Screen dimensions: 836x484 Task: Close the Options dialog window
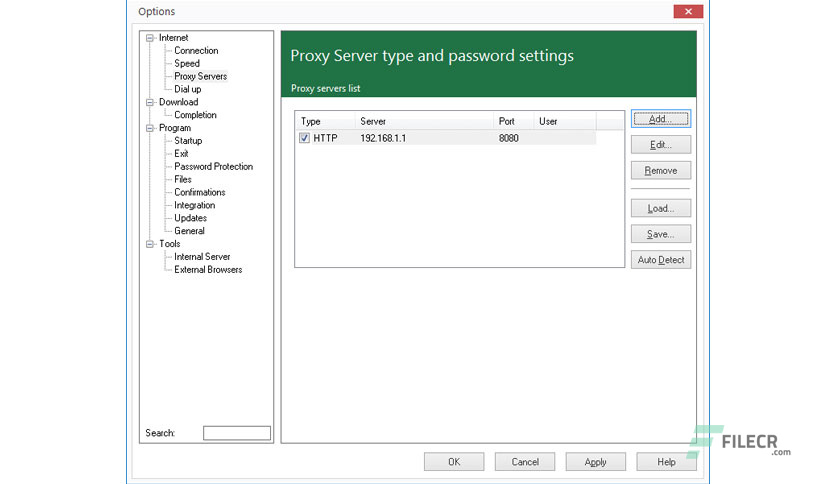click(688, 11)
